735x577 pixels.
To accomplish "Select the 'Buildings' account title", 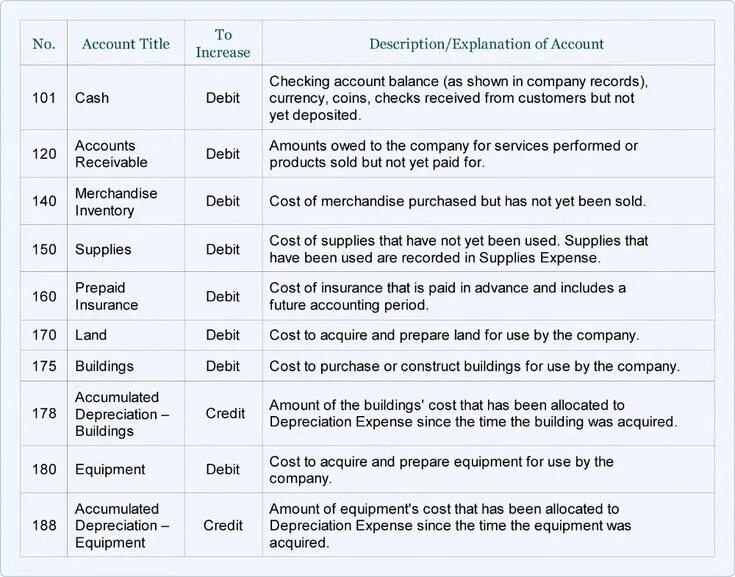I will (x=104, y=366).
